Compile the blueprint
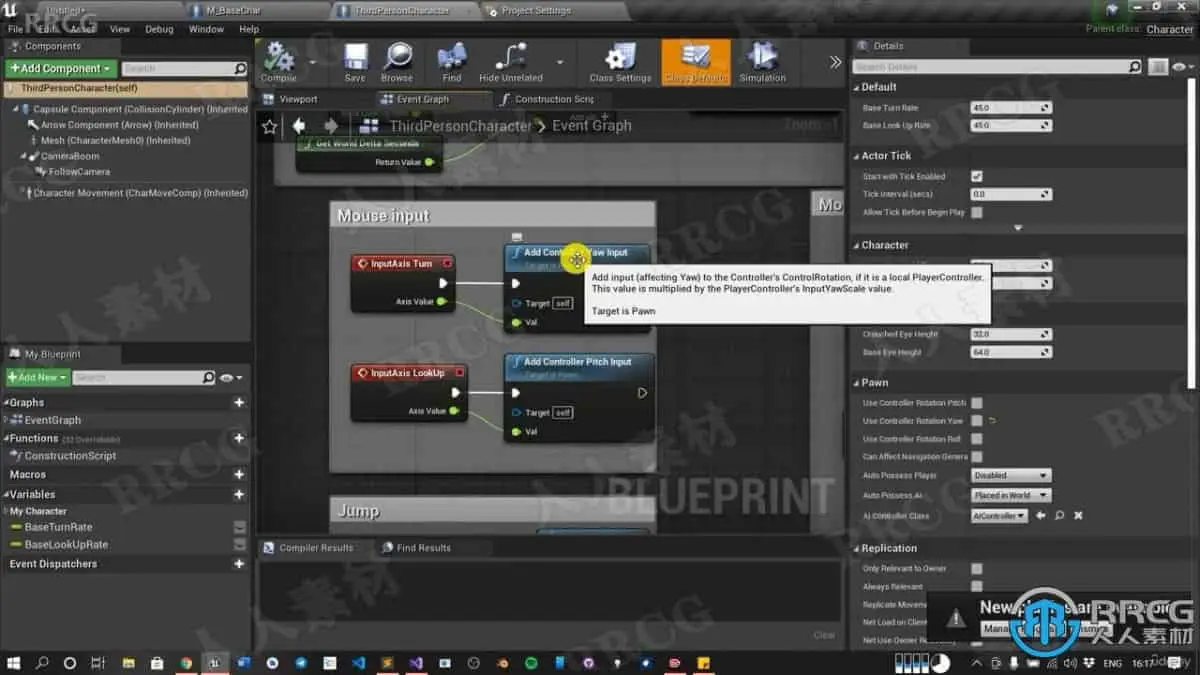 coord(279,62)
